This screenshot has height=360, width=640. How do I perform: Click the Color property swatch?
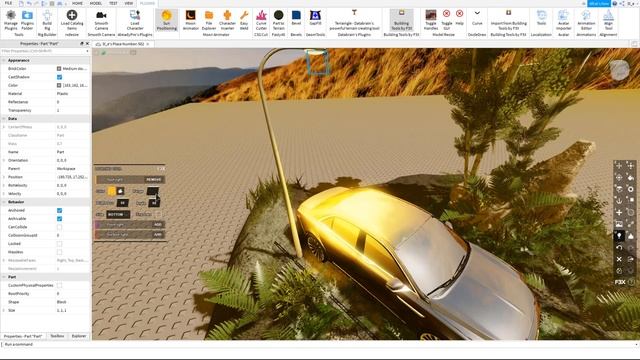click(59, 85)
